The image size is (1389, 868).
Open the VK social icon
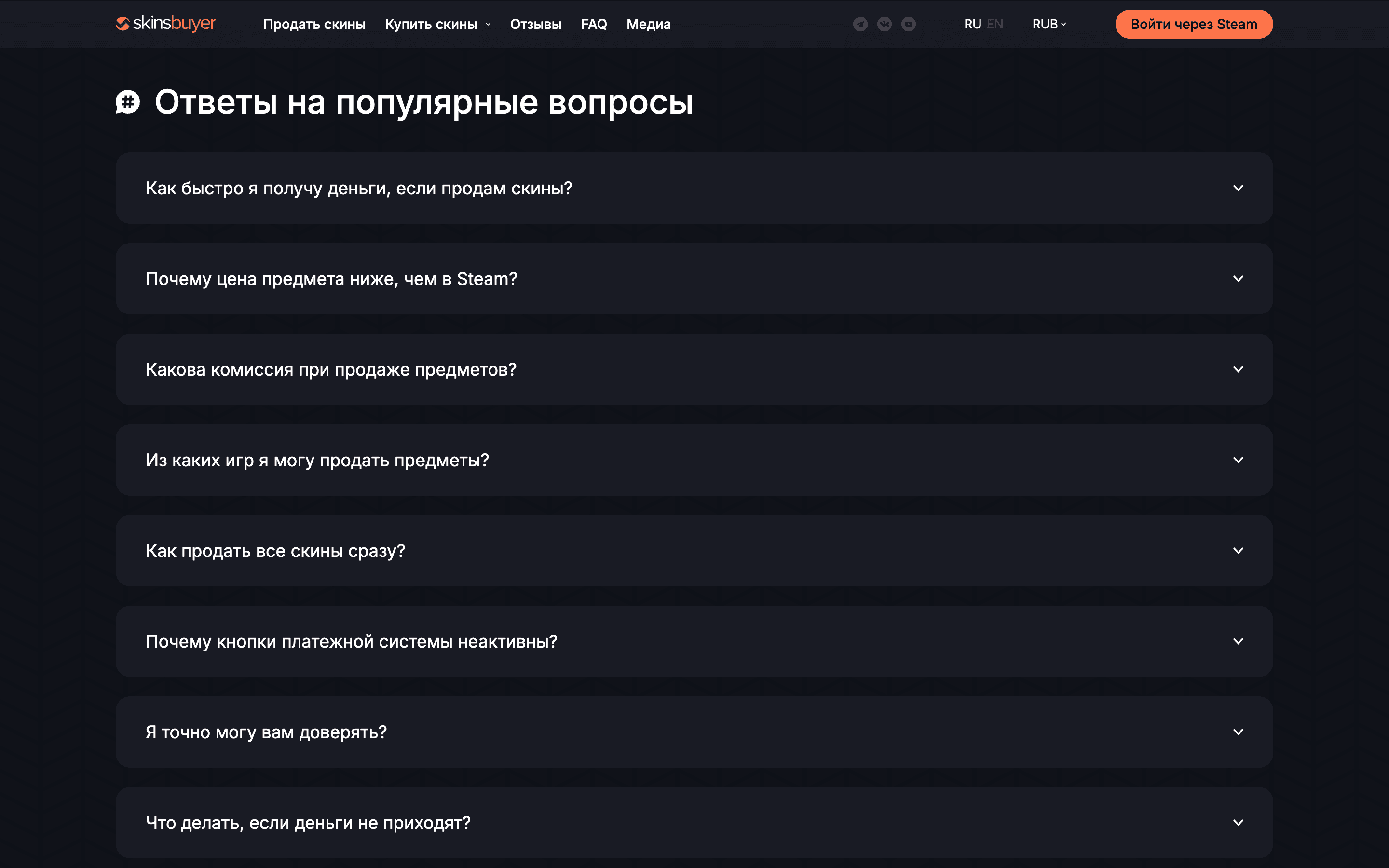[x=884, y=24]
